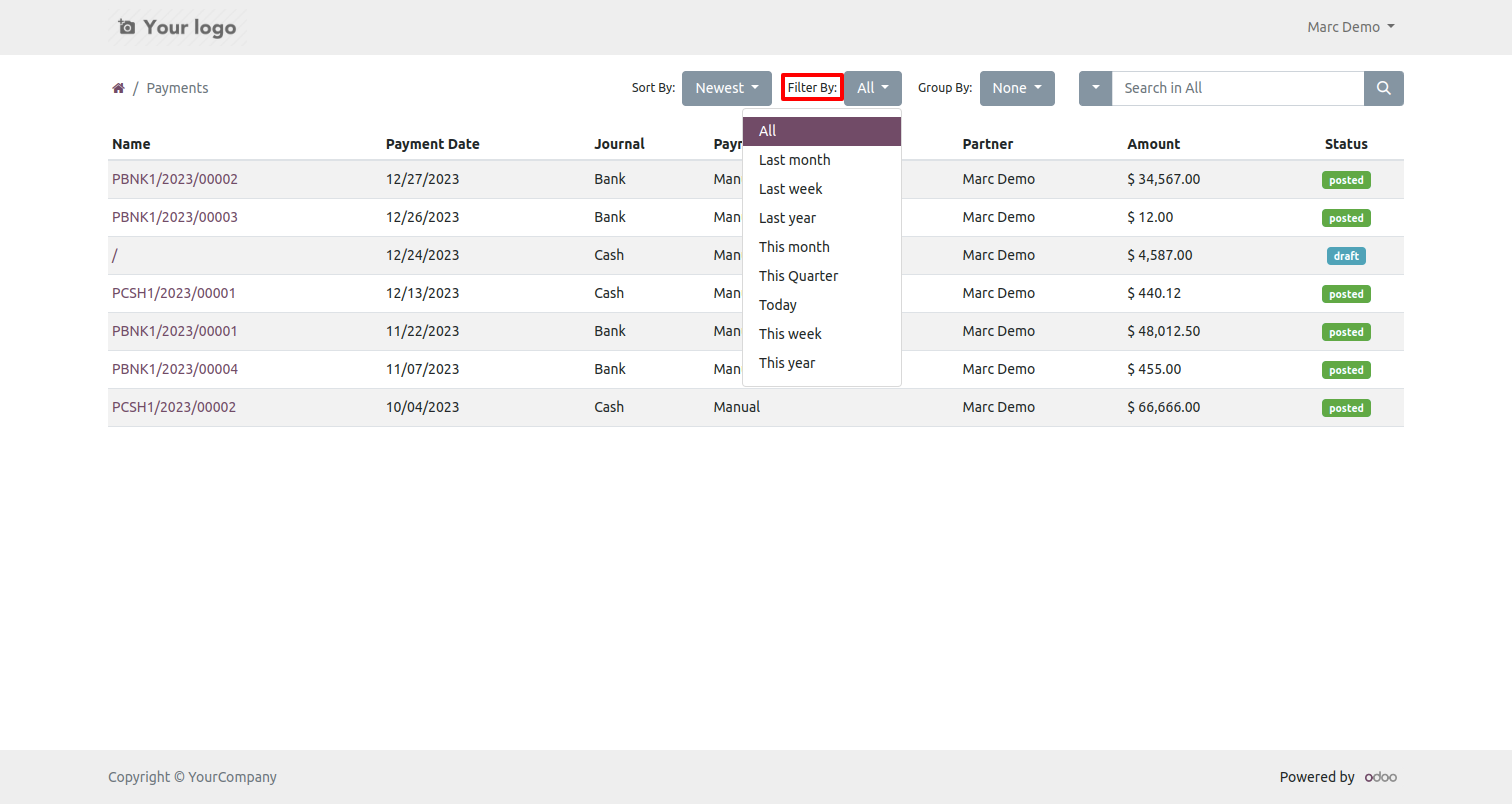Click the date 12/13/2023
This screenshot has width=1512, height=804.
point(423,293)
